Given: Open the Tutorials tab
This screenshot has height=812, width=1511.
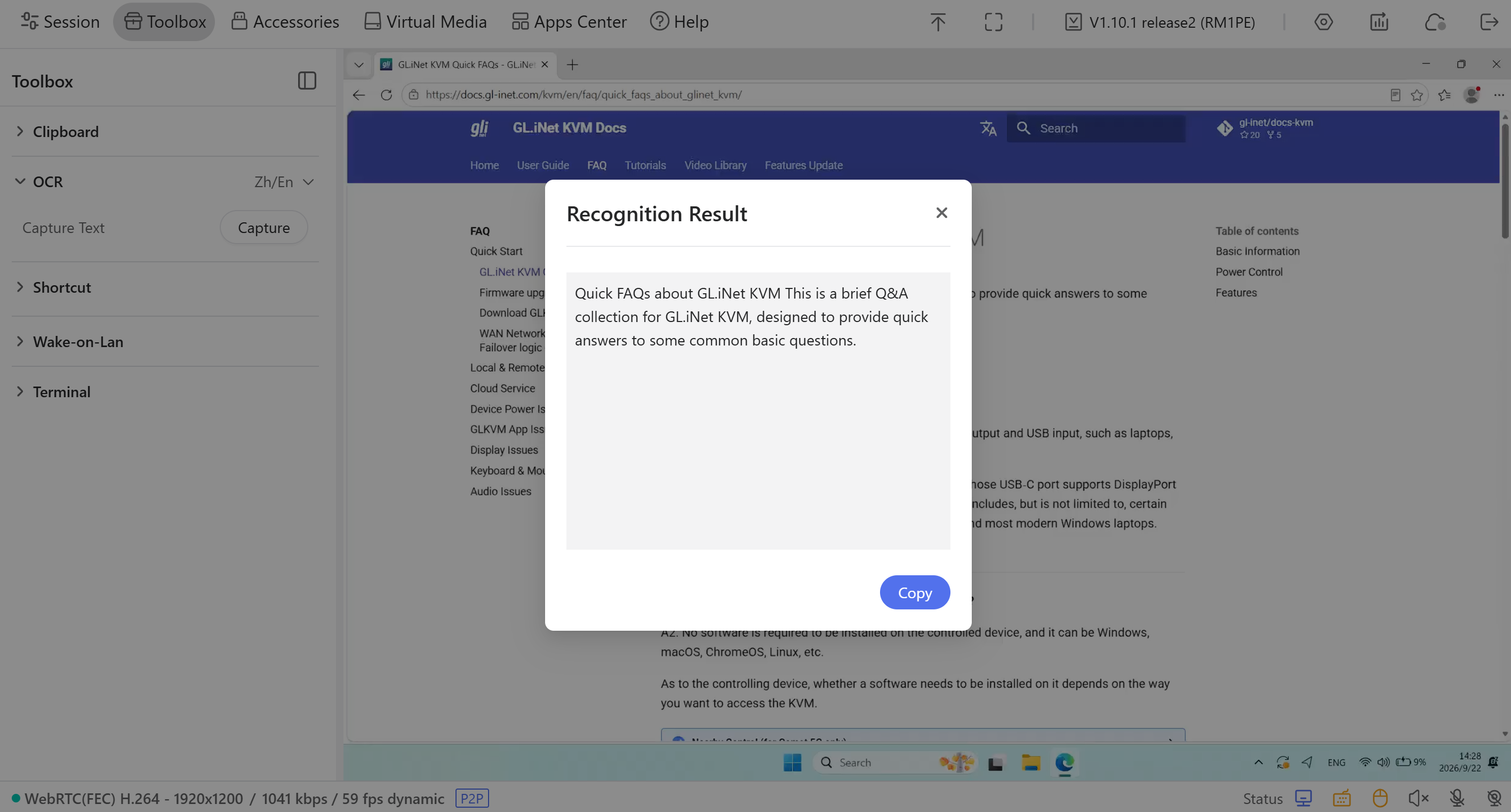Looking at the screenshot, I should click(x=645, y=165).
